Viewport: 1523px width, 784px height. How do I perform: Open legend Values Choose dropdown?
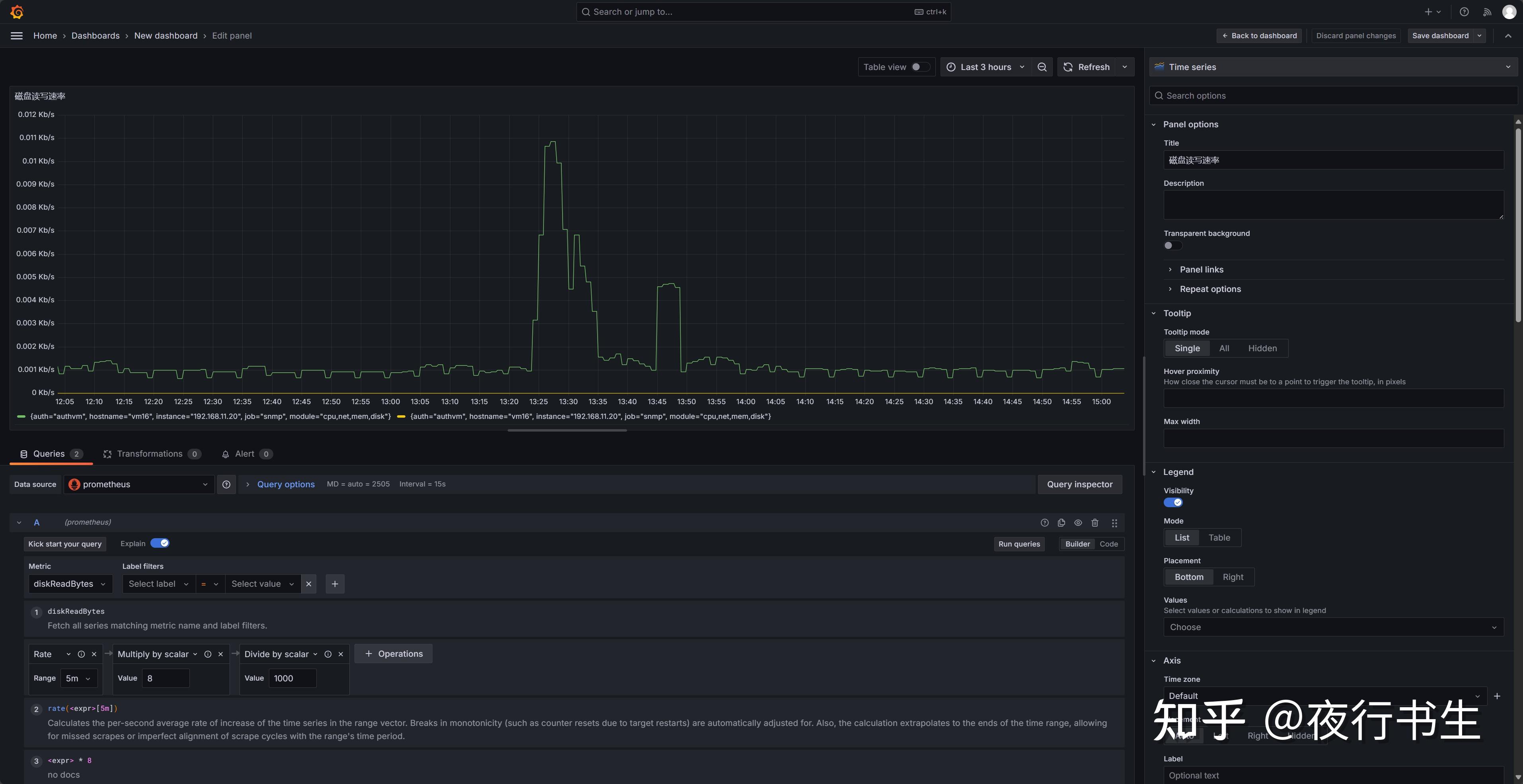pyautogui.click(x=1333, y=627)
